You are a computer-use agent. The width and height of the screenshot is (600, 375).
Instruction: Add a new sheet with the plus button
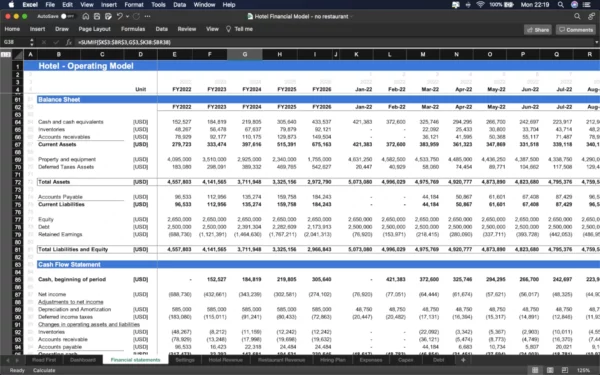pos(463,360)
